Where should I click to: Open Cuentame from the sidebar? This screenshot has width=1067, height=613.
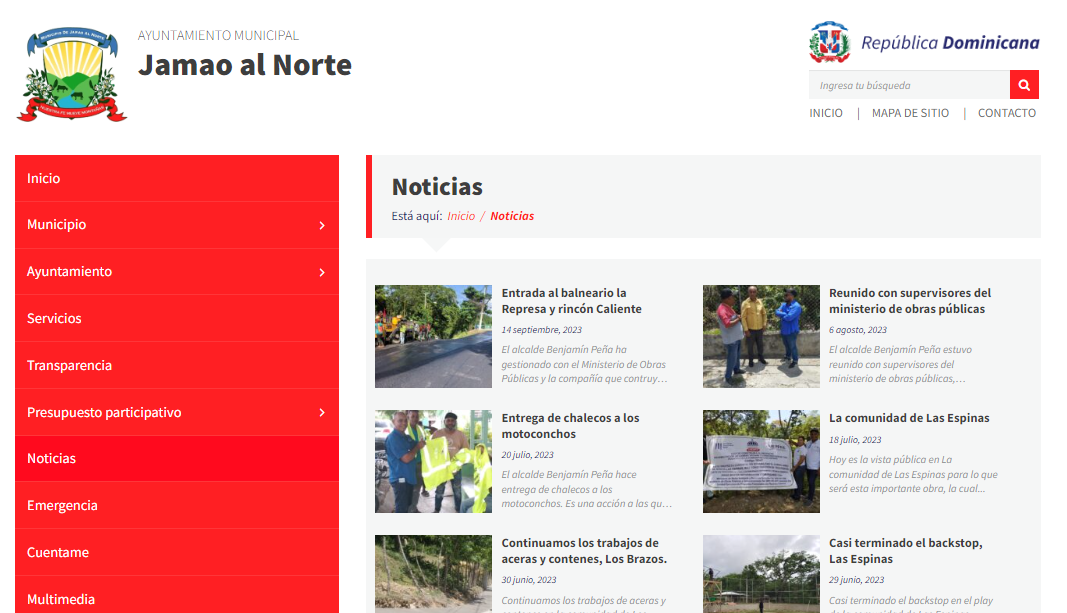pos(177,552)
